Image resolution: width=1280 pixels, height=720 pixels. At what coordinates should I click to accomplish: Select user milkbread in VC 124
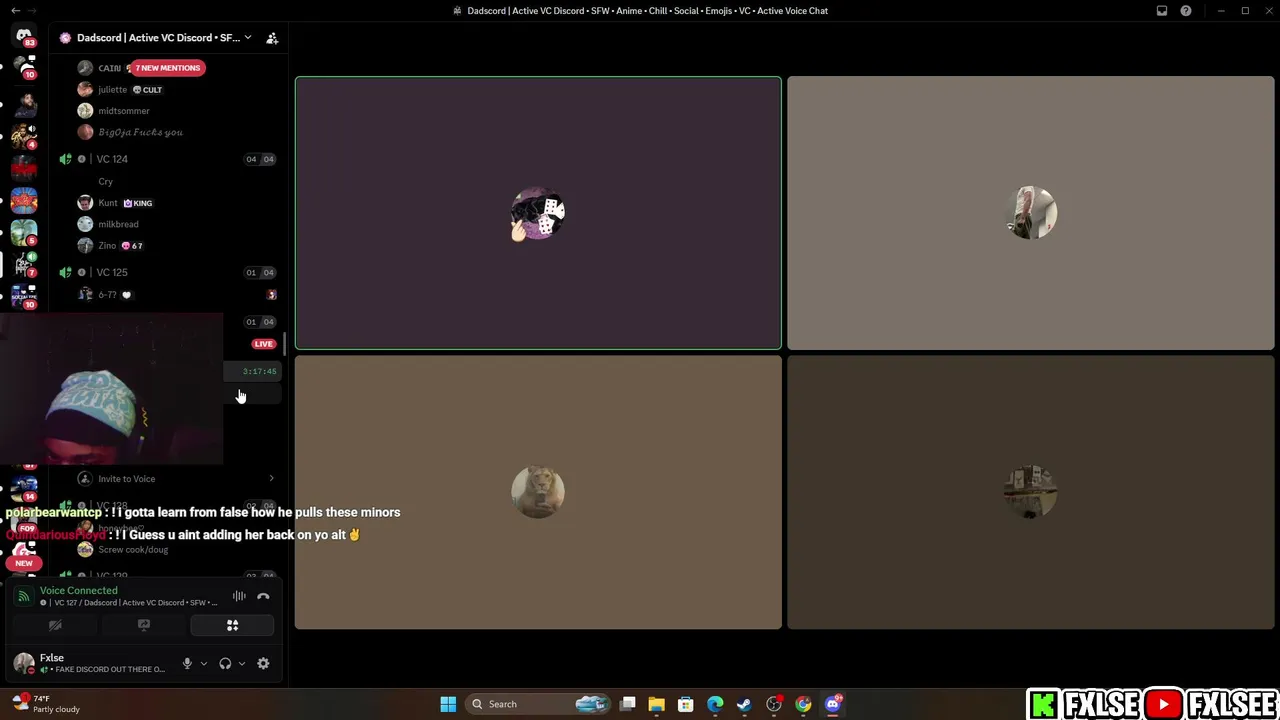pyautogui.click(x=118, y=224)
